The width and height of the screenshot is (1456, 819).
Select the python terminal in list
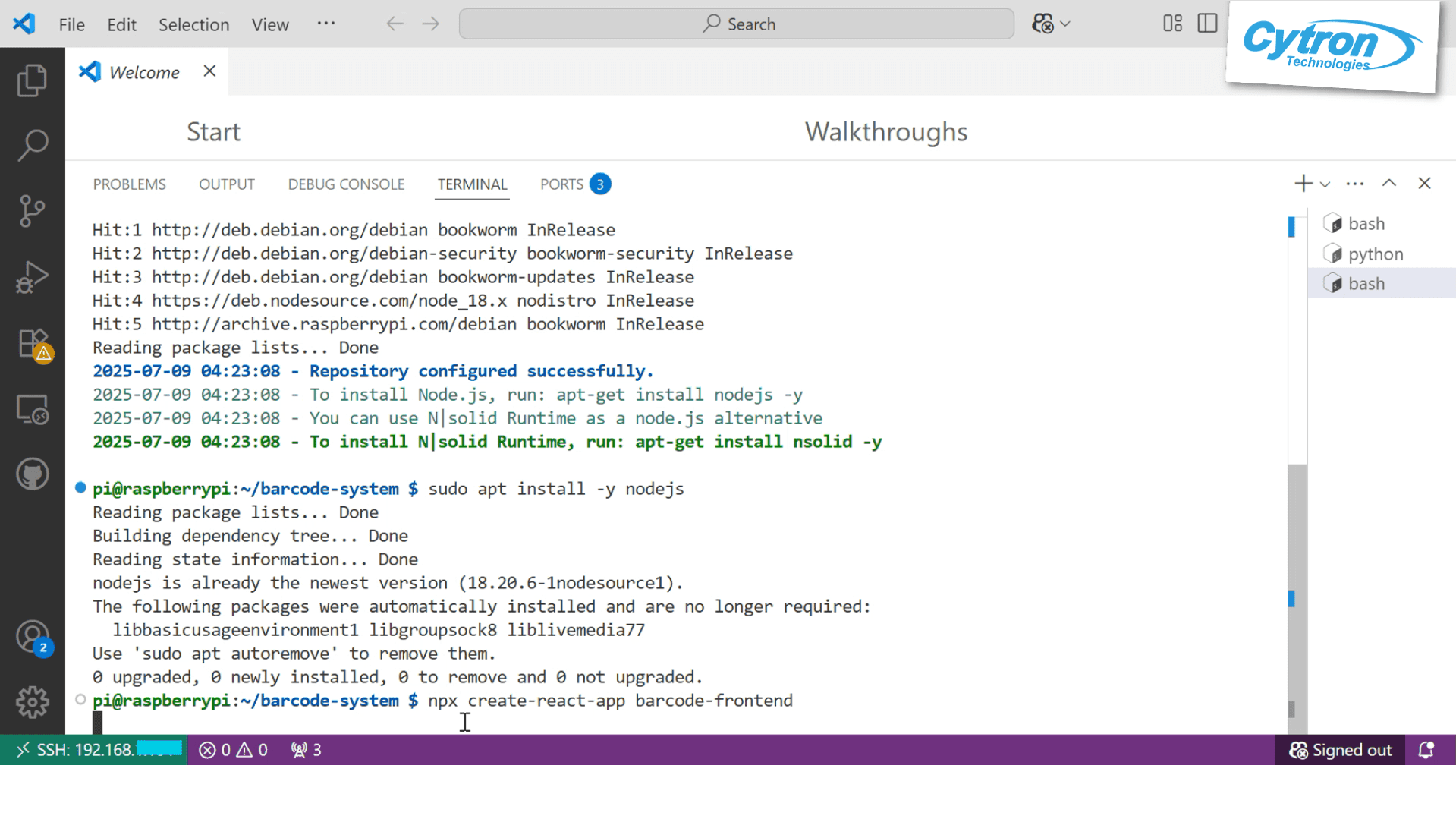click(1375, 254)
